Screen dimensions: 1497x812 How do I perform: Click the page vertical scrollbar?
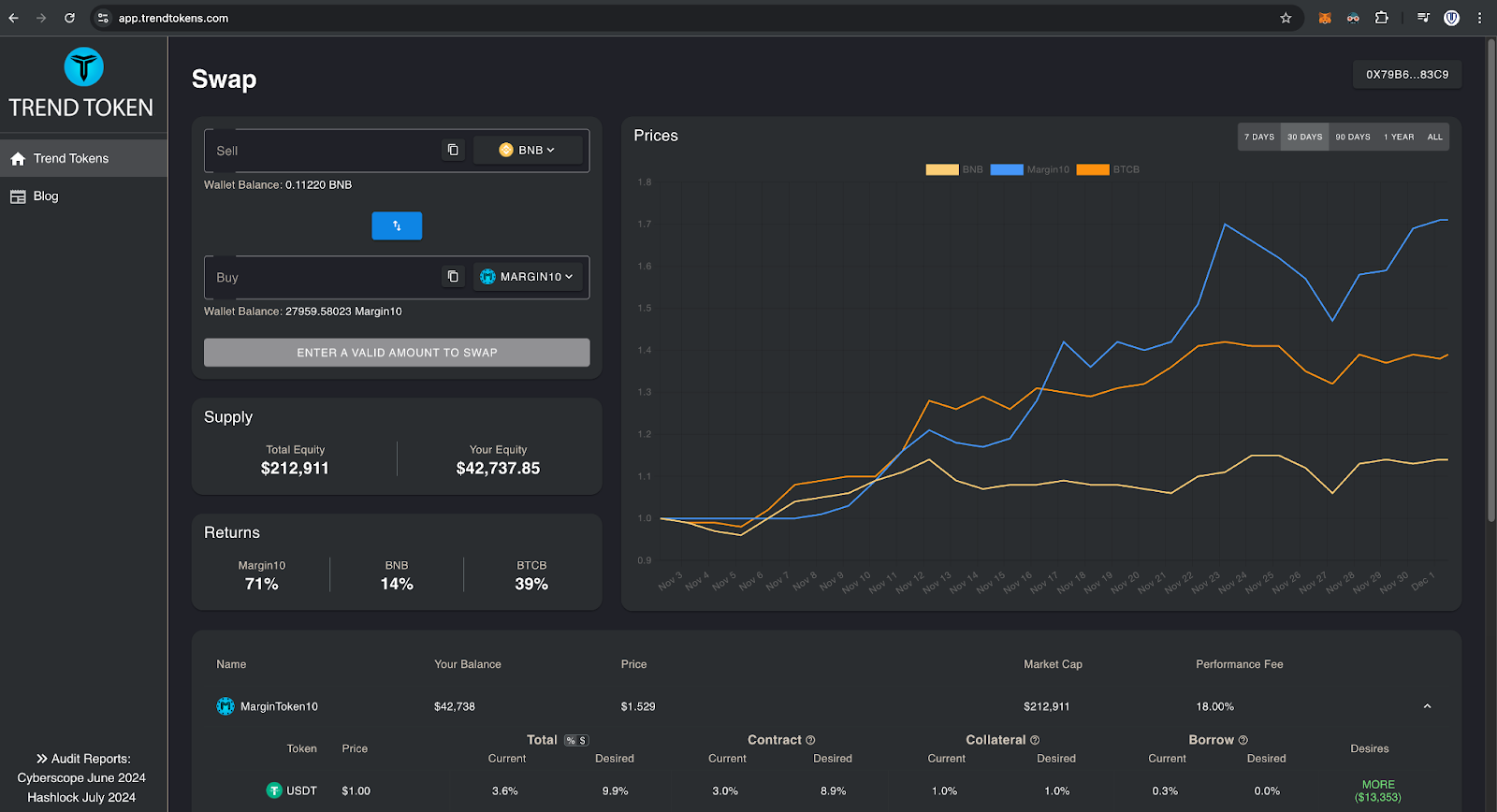[1491, 281]
